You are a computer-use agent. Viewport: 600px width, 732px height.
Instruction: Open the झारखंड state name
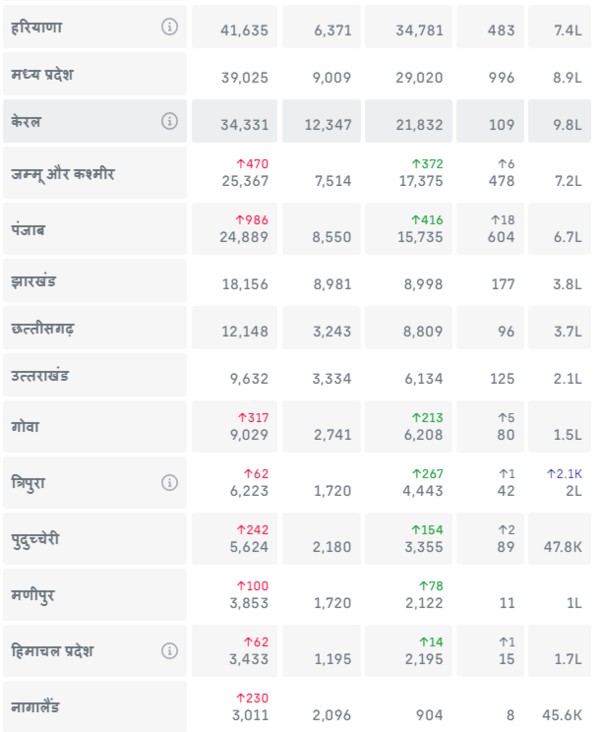pyautogui.click(x=34, y=281)
